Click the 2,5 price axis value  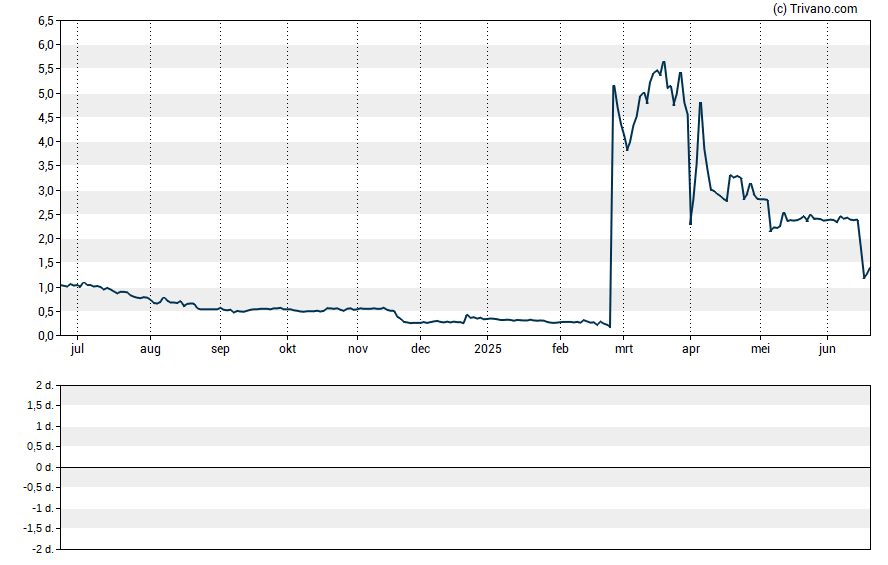pyautogui.click(x=46, y=215)
